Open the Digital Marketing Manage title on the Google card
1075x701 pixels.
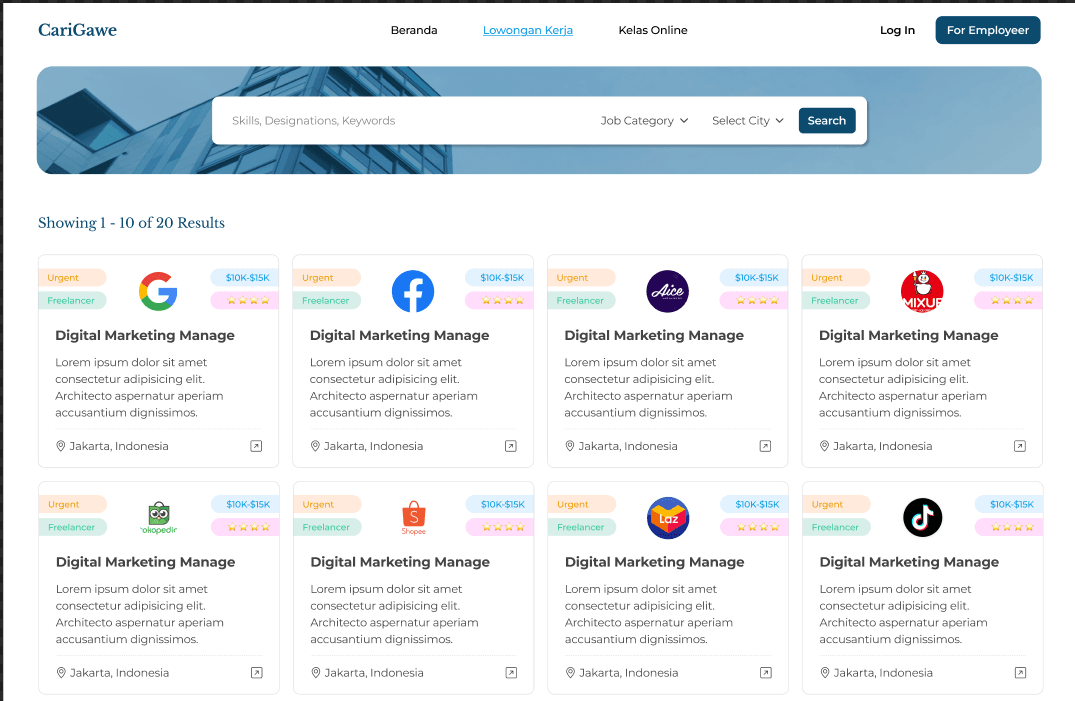pos(145,335)
